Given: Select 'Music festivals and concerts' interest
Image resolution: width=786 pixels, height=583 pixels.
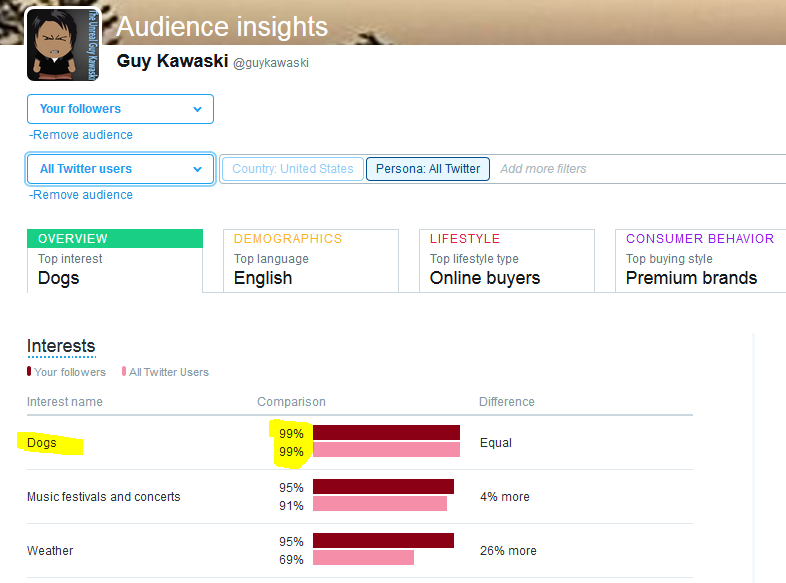Looking at the screenshot, I should click(104, 497).
